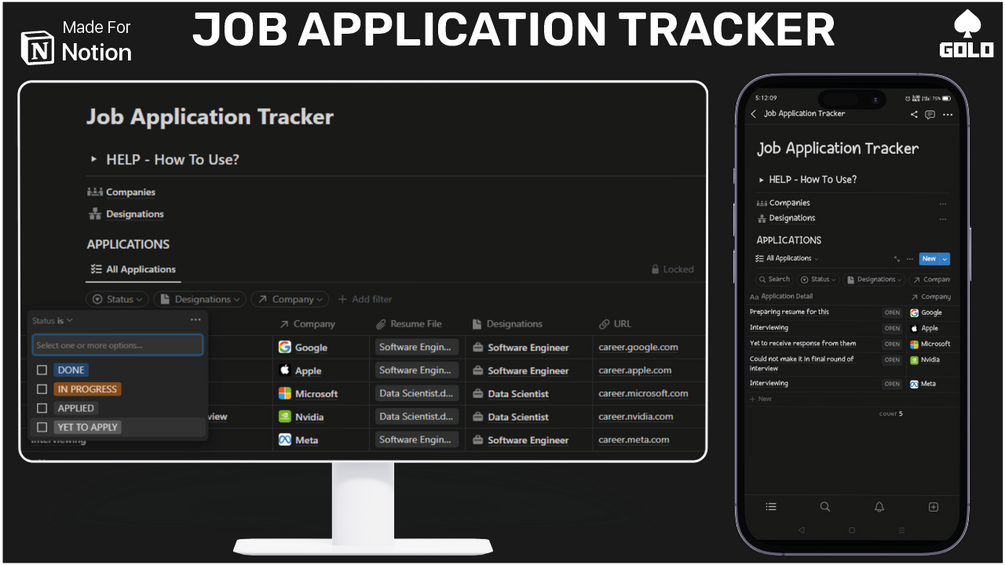Focus the 'Select one or more options' field

pos(117,345)
